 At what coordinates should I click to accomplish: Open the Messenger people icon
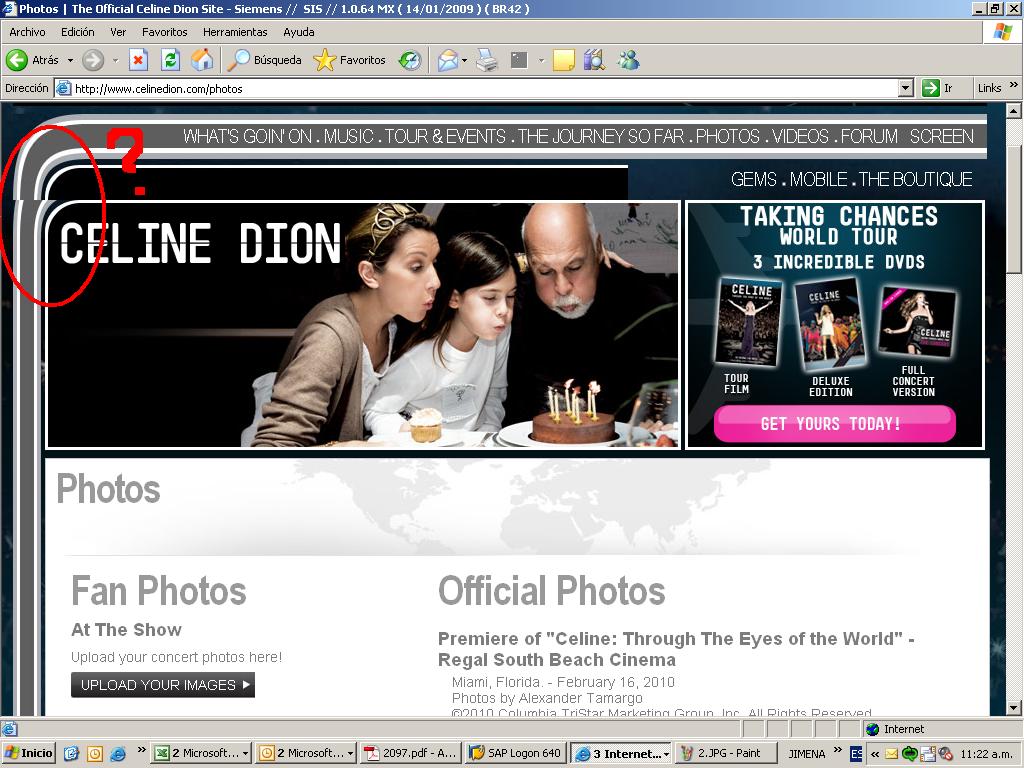point(628,60)
